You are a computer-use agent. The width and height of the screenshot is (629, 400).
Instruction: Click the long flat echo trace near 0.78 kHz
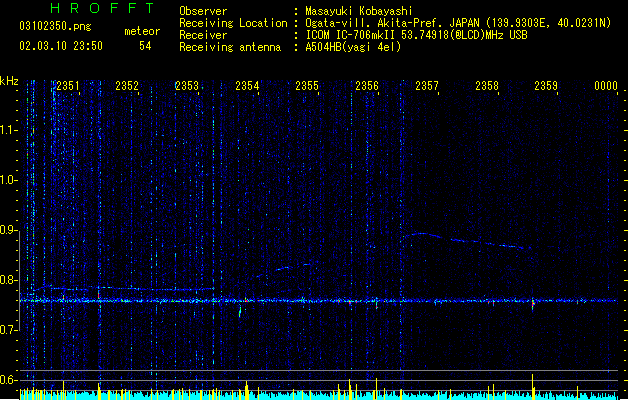[123, 288]
